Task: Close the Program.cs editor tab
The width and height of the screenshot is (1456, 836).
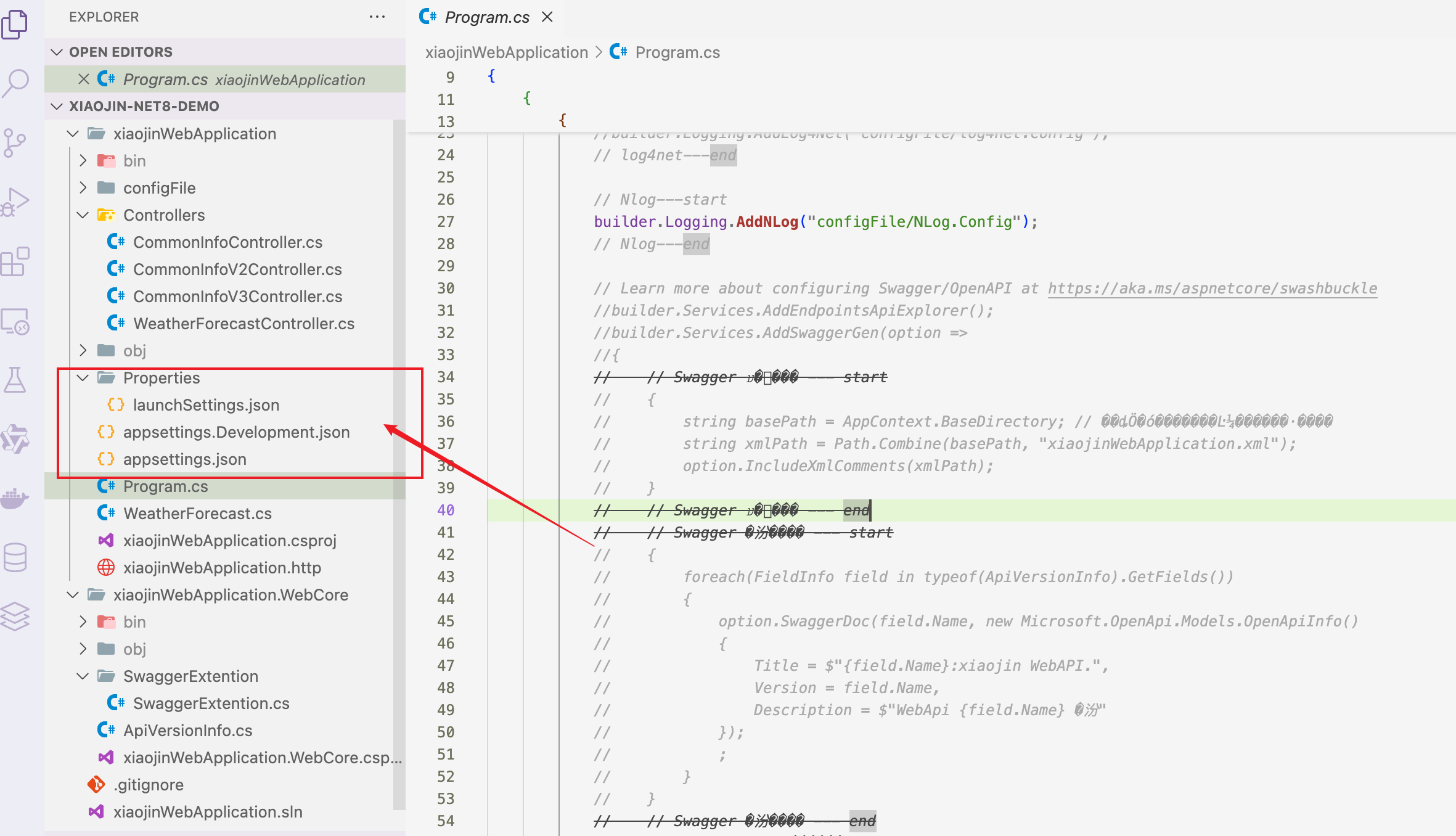Action: 547,17
